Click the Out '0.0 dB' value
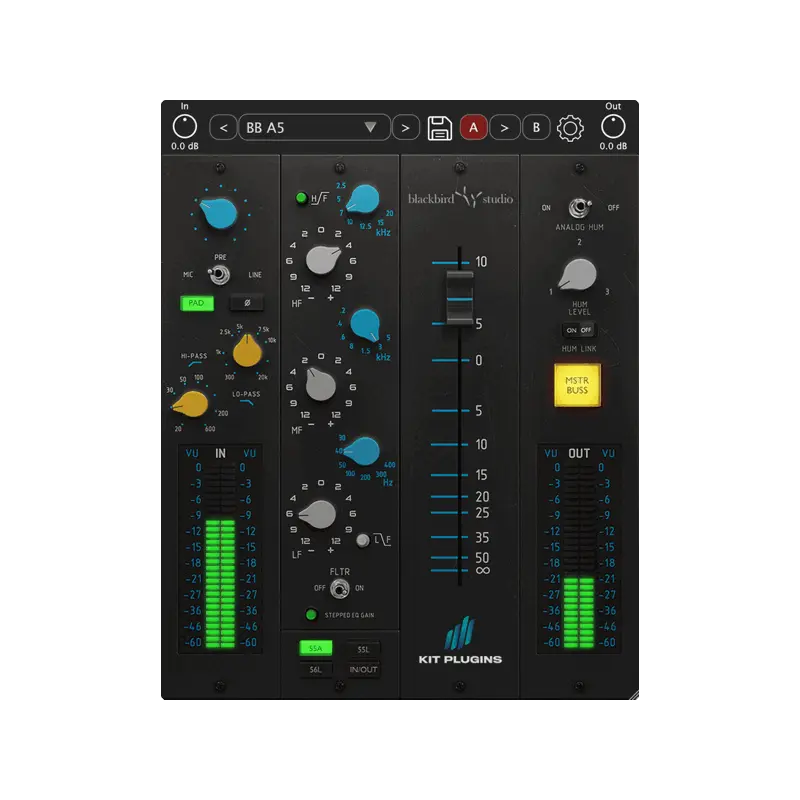This screenshot has height=800, width=800. pyautogui.click(x=613, y=146)
